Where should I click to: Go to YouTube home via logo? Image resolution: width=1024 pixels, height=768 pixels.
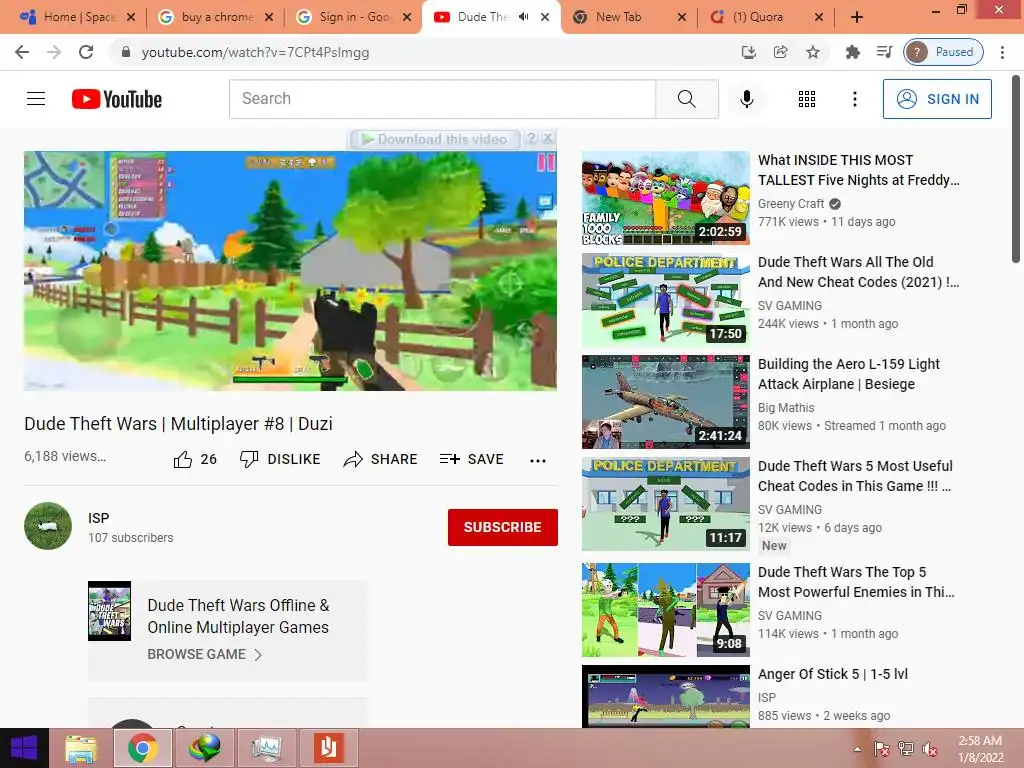coord(117,99)
